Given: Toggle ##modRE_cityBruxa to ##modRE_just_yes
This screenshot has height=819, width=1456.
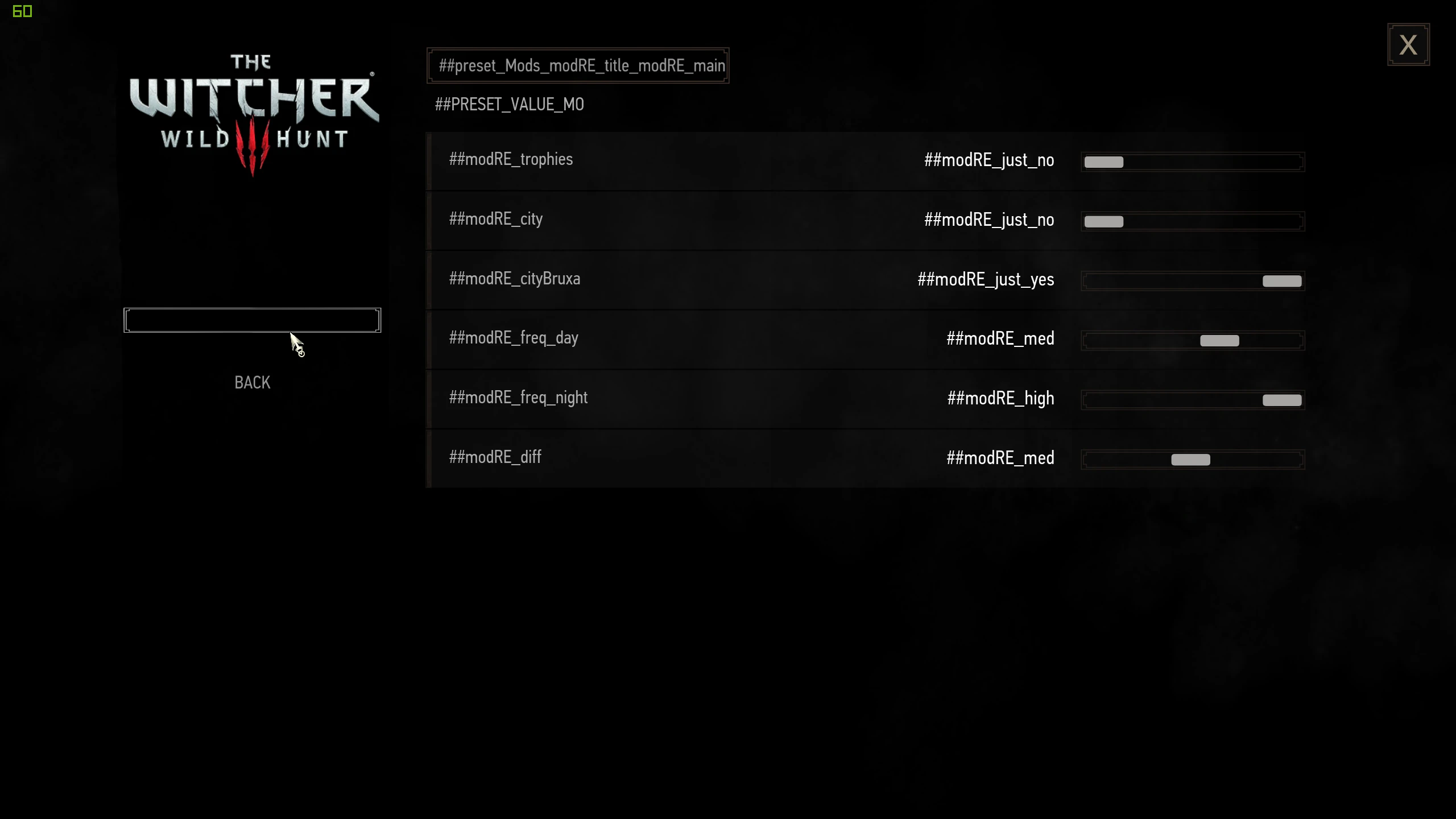Looking at the screenshot, I should pyautogui.click(x=1282, y=280).
